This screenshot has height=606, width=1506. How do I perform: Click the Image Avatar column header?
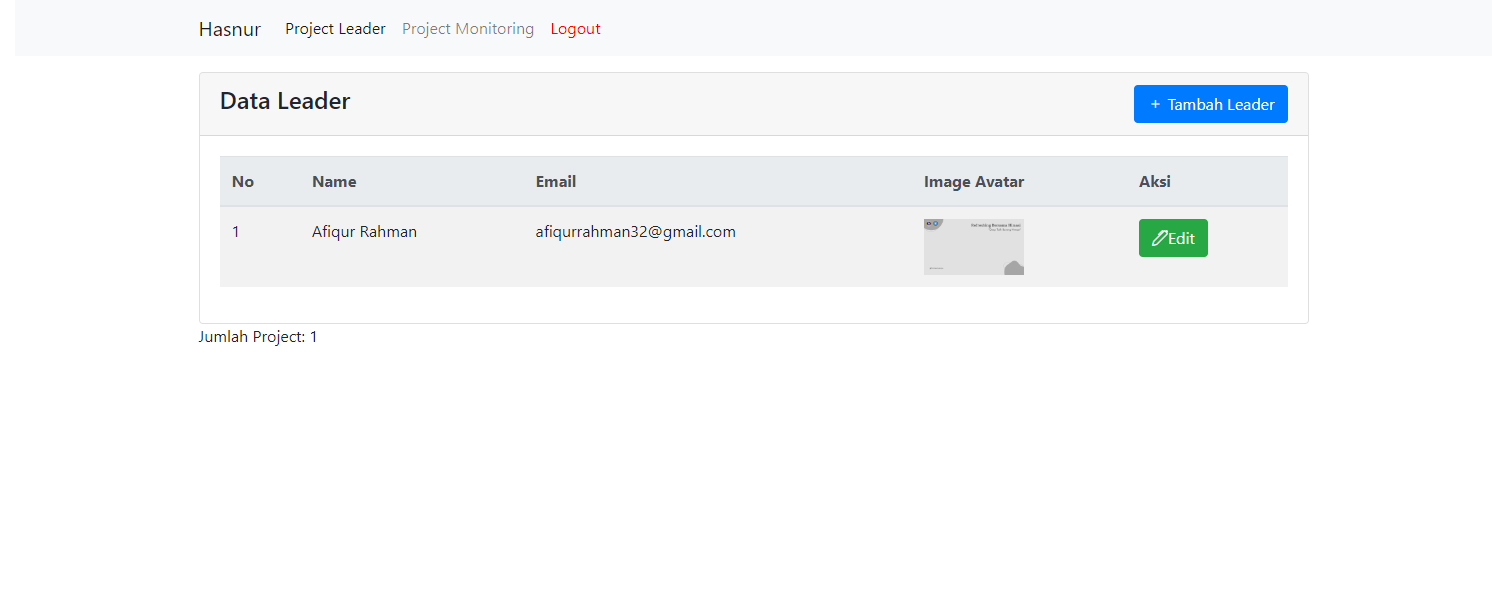point(974,182)
